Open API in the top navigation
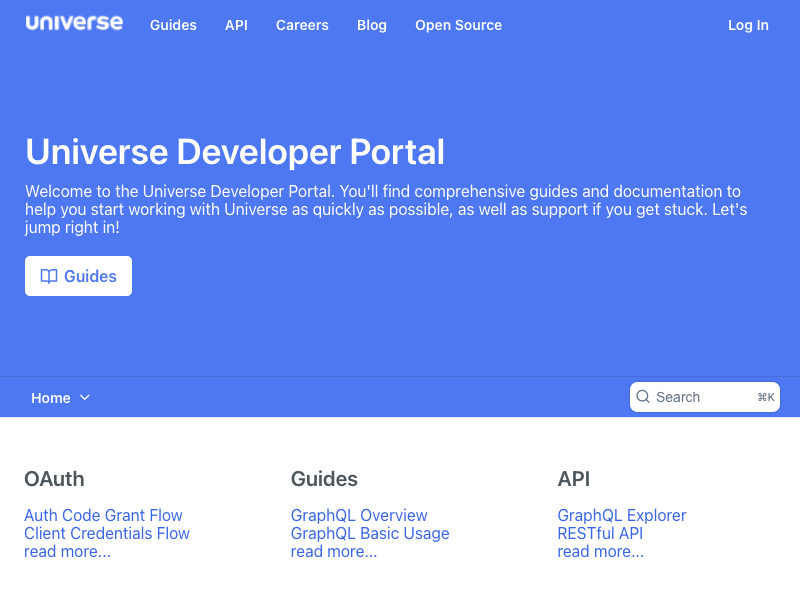Image resolution: width=800 pixels, height=600 pixels. click(236, 25)
